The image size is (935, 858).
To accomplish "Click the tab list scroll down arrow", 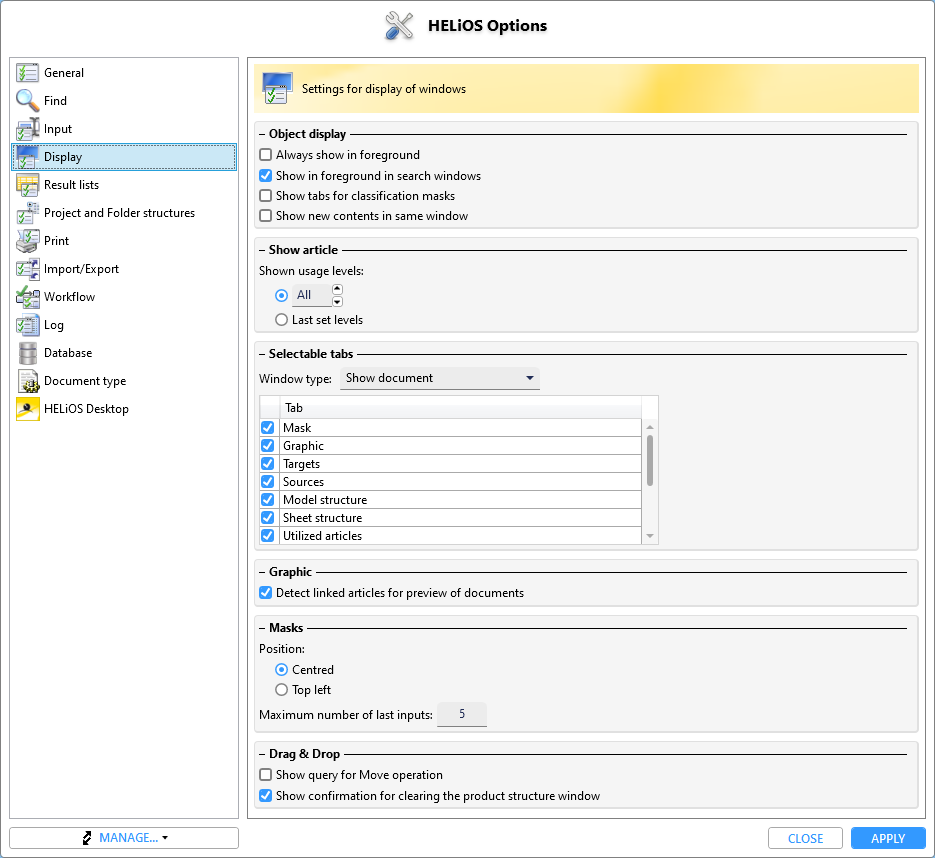I will pyautogui.click(x=650, y=536).
